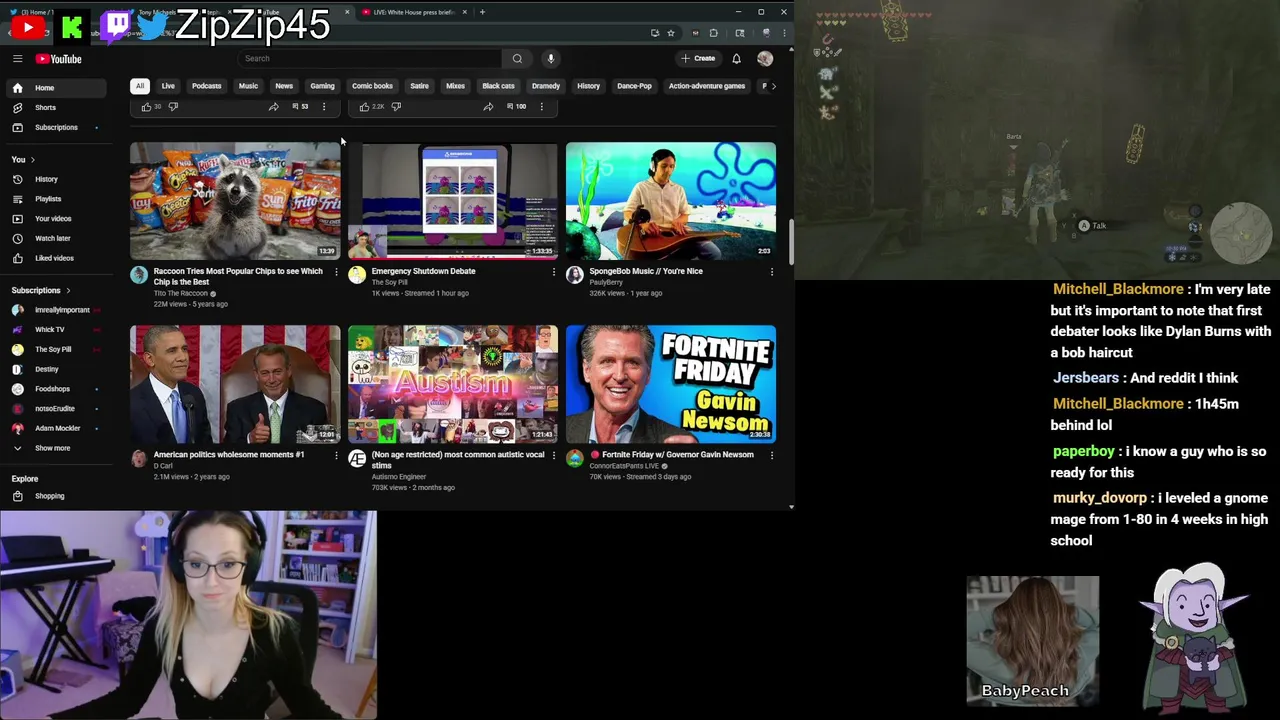The image size is (1280, 720).
Task: Open the Destiny subscription channel
Action: tap(57, 369)
